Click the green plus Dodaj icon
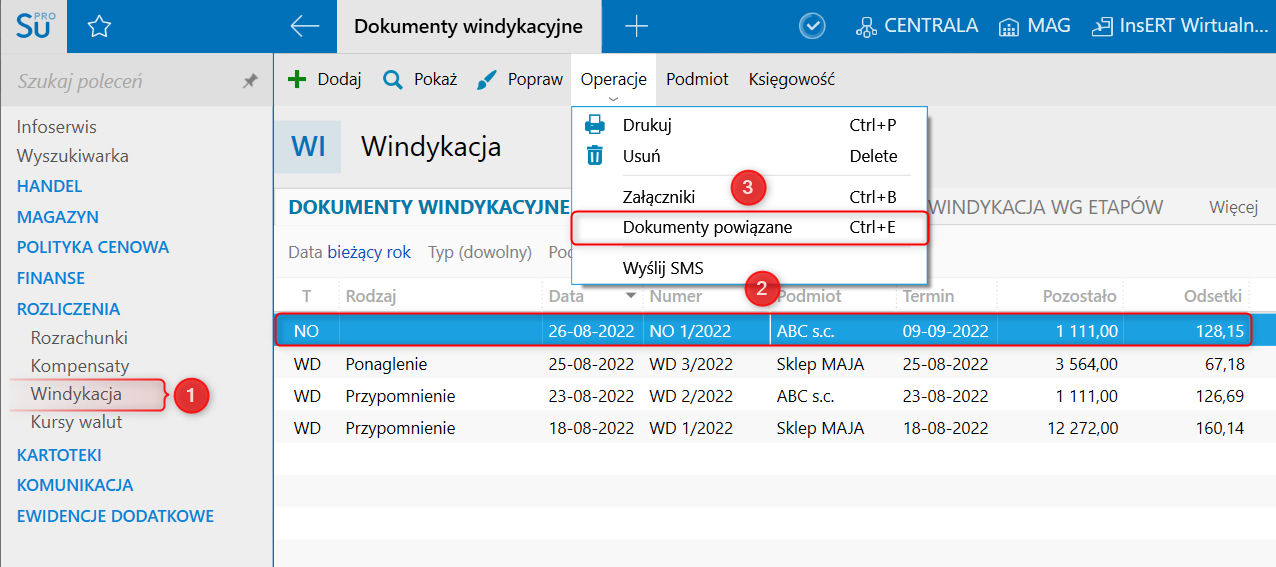The image size is (1276, 567). [x=297, y=79]
